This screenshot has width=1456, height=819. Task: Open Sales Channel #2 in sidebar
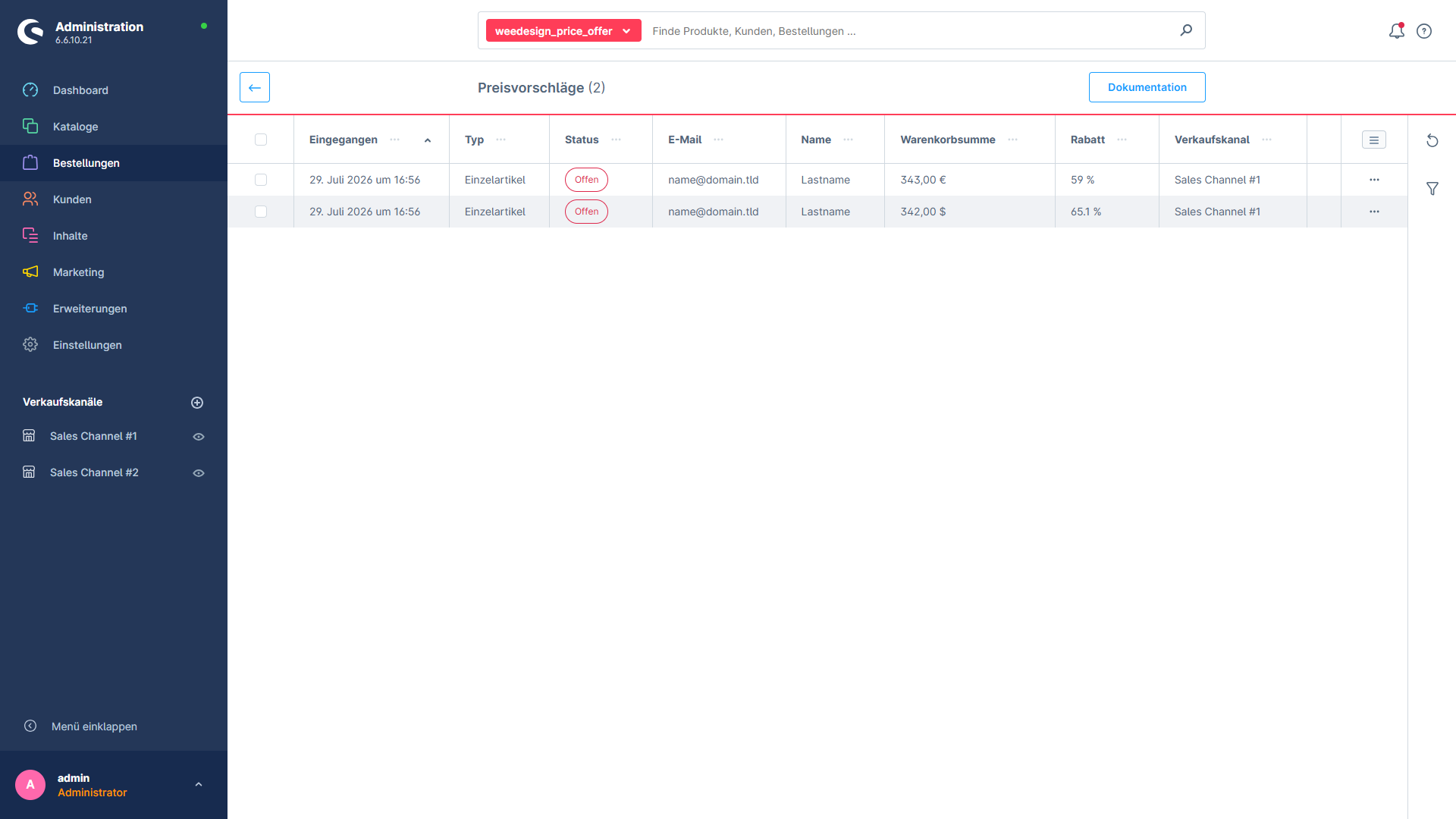[94, 472]
